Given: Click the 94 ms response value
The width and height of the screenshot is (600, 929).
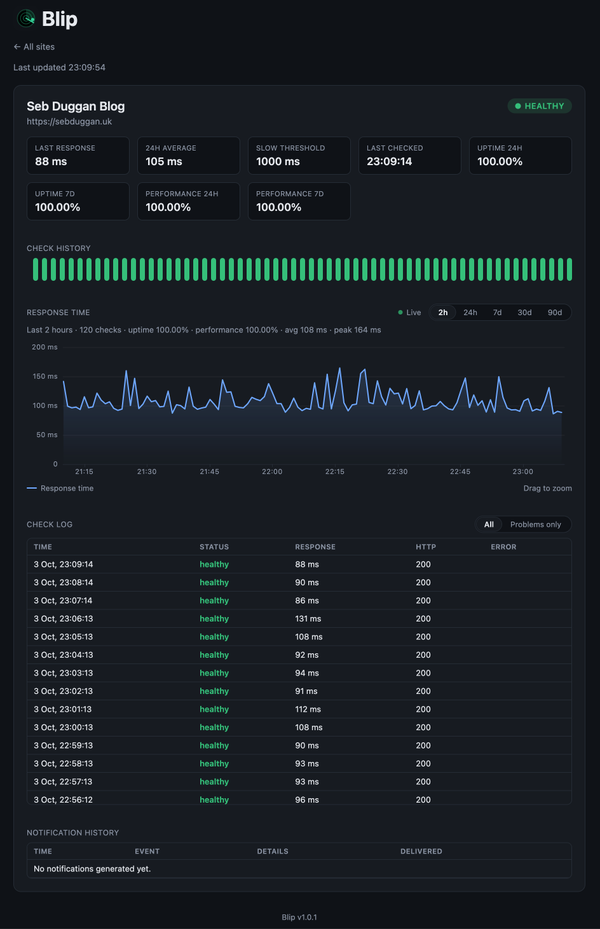Looking at the screenshot, I should coord(307,673).
